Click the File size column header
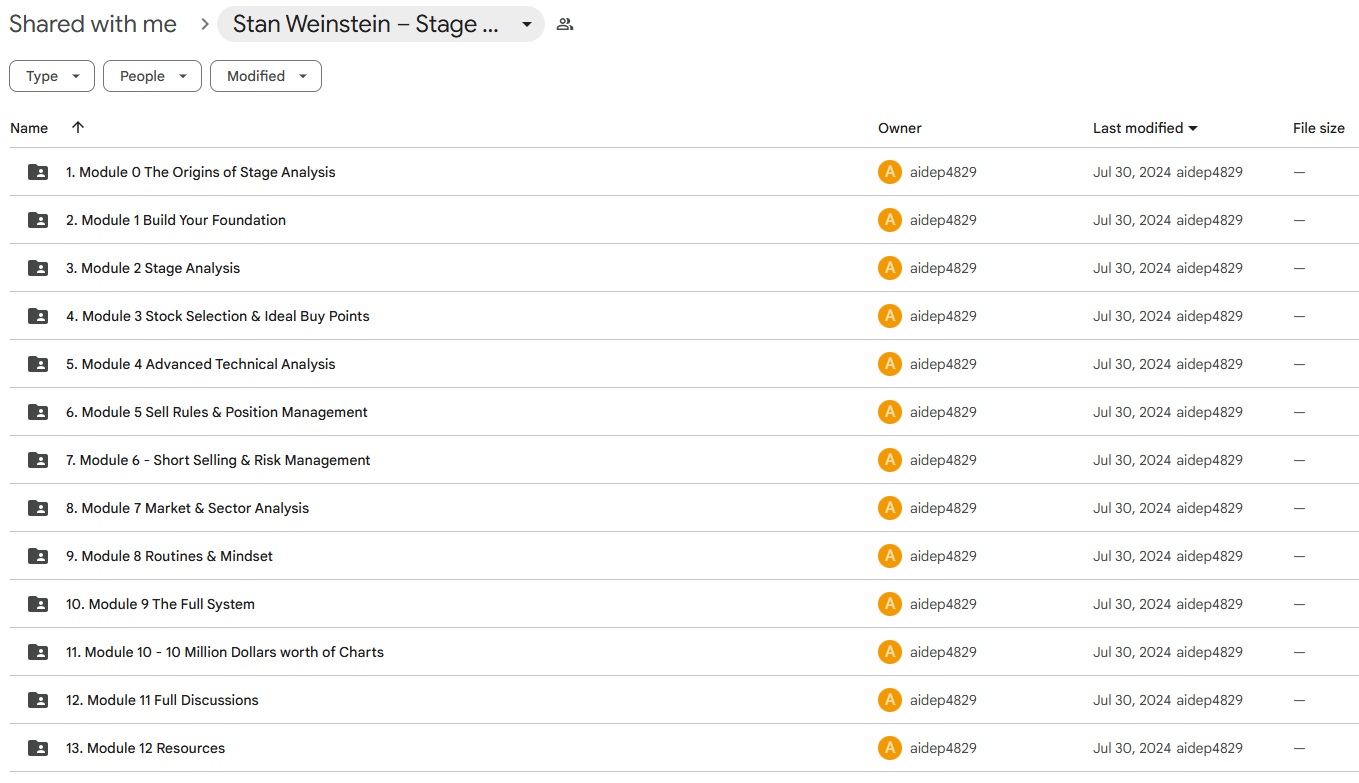 pos(1319,128)
